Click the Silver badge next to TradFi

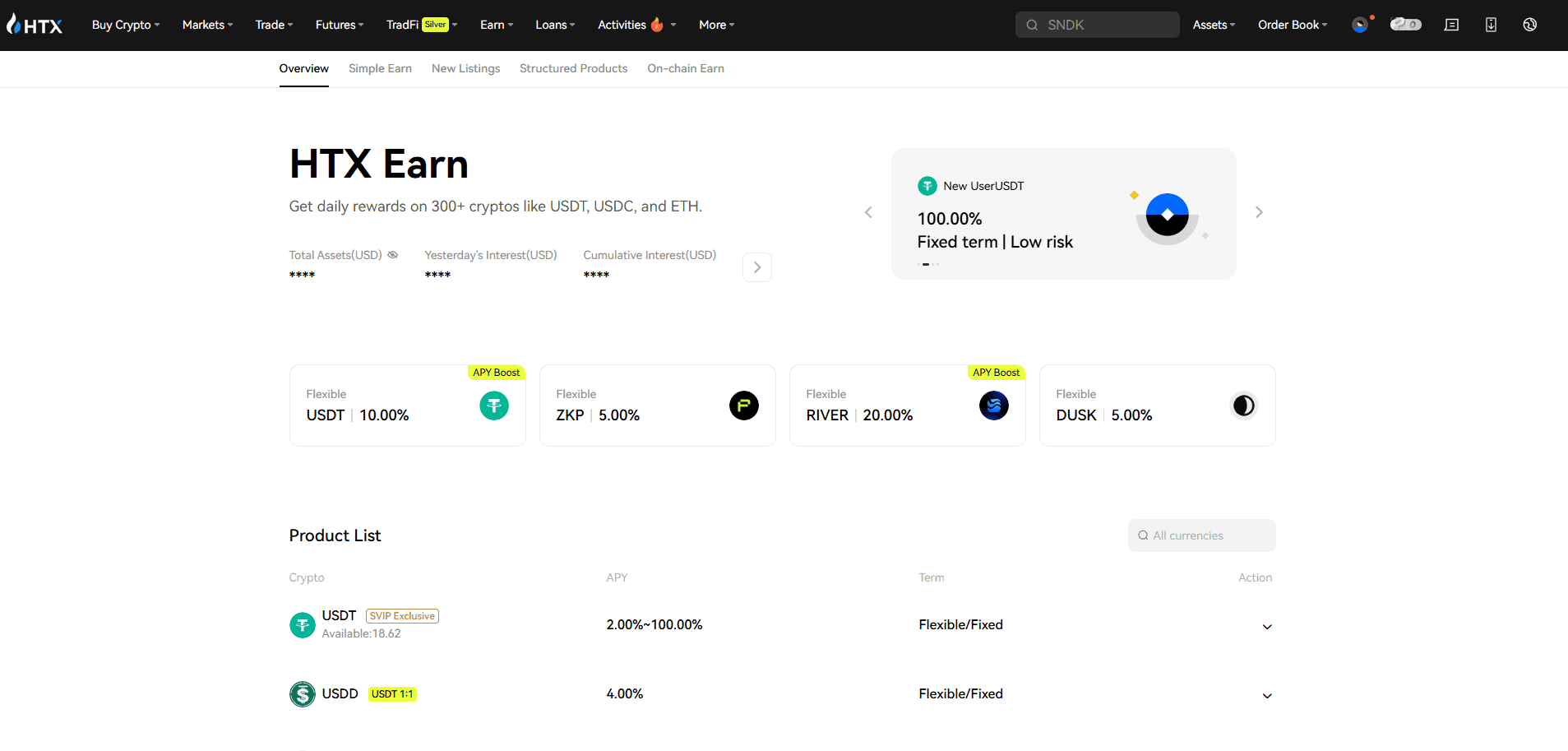[x=436, y=25]
